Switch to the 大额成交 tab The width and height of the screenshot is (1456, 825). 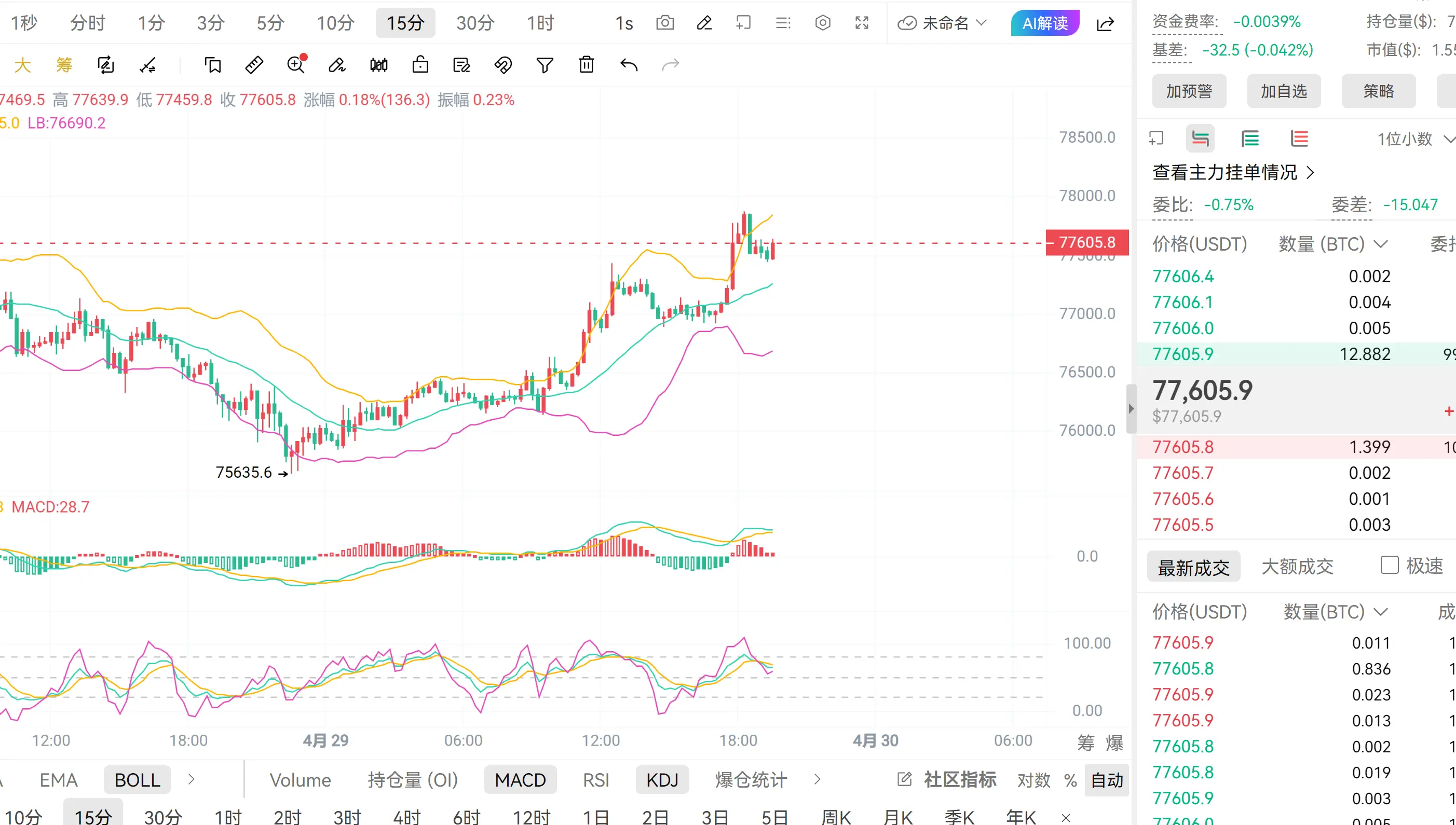(x=1297, y=567)
